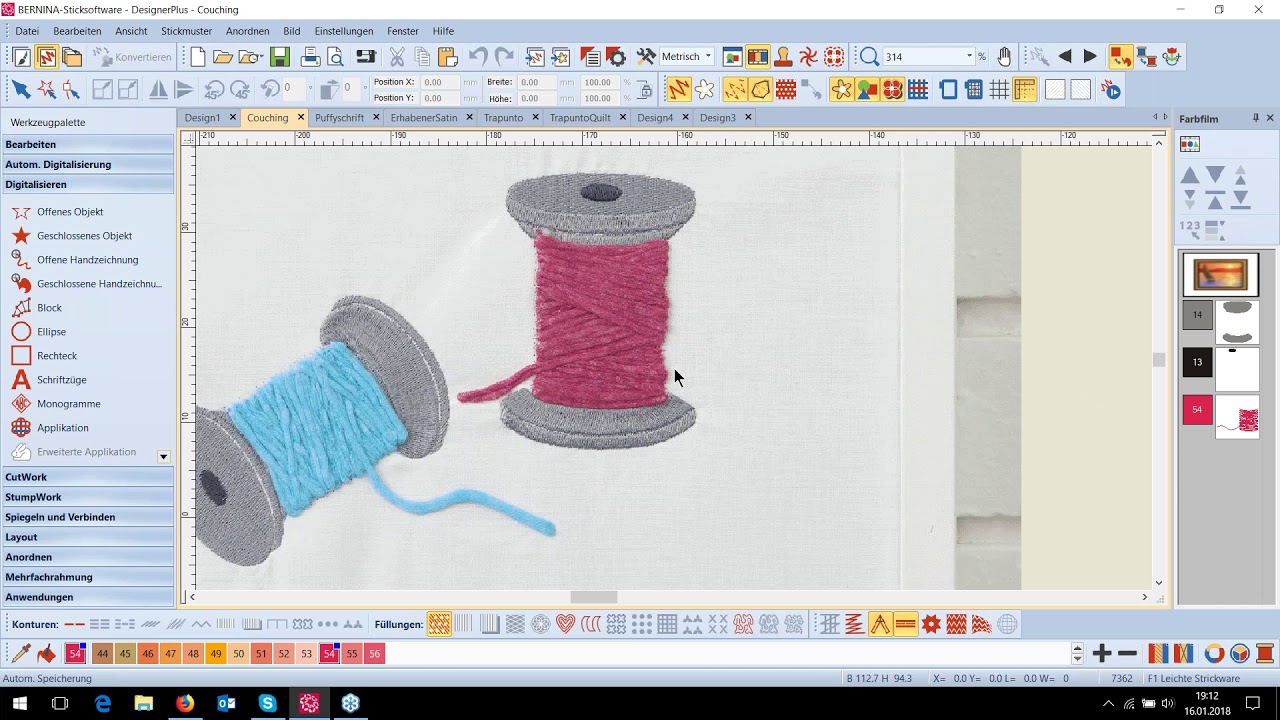Open Skype from the taskbar
Screen dimensions: 1280x720
pyautogui.click(x=267, y=703)
